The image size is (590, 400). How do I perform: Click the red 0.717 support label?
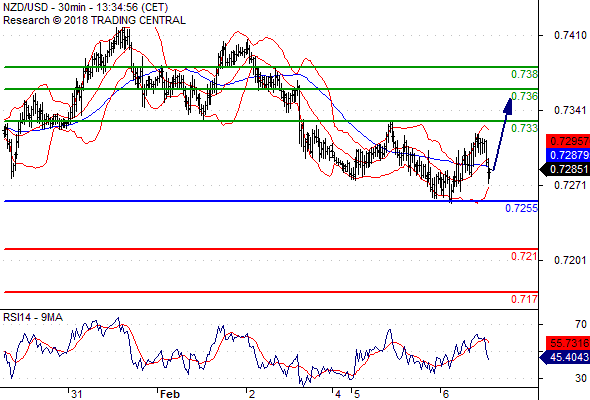click(524, 300)
